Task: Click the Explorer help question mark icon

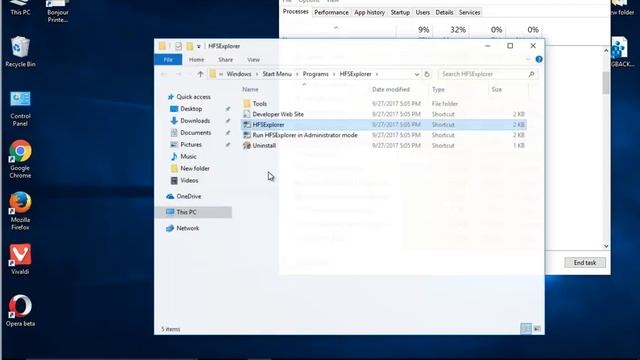Action: pyautogui.click(x=539, y=60)
